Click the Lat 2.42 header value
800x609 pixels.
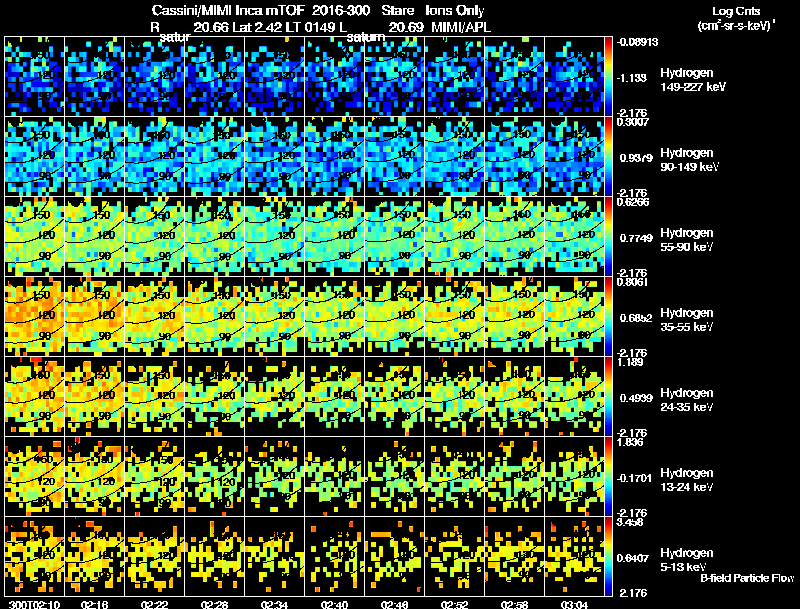(257, 27)
